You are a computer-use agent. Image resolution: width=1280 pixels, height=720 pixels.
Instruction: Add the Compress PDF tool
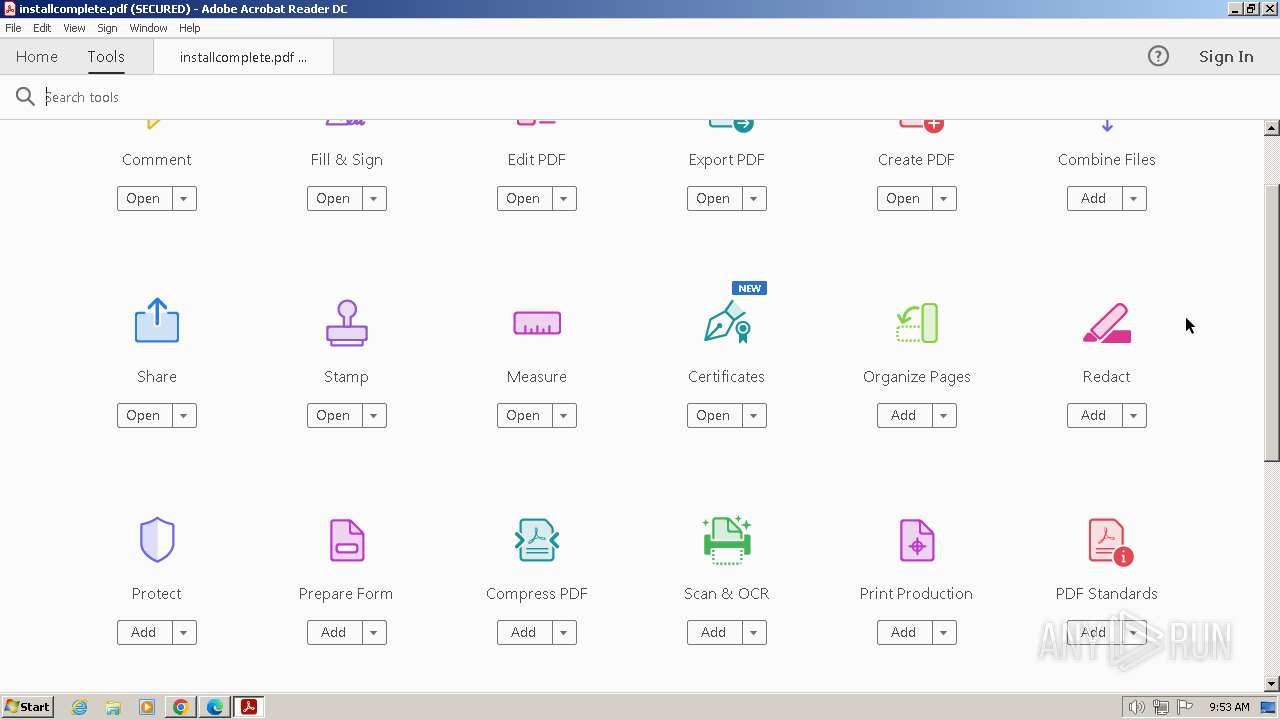pos(524,632)
